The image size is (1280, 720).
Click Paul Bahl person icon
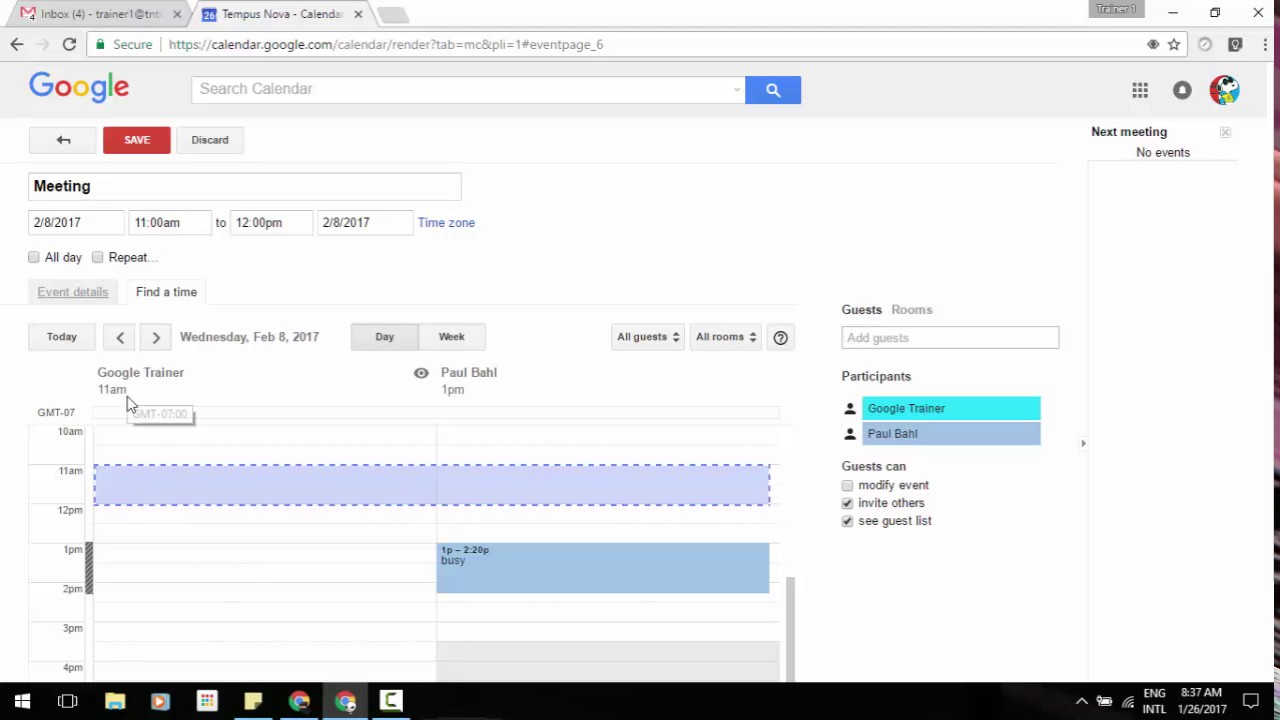[x=850, y=434]
